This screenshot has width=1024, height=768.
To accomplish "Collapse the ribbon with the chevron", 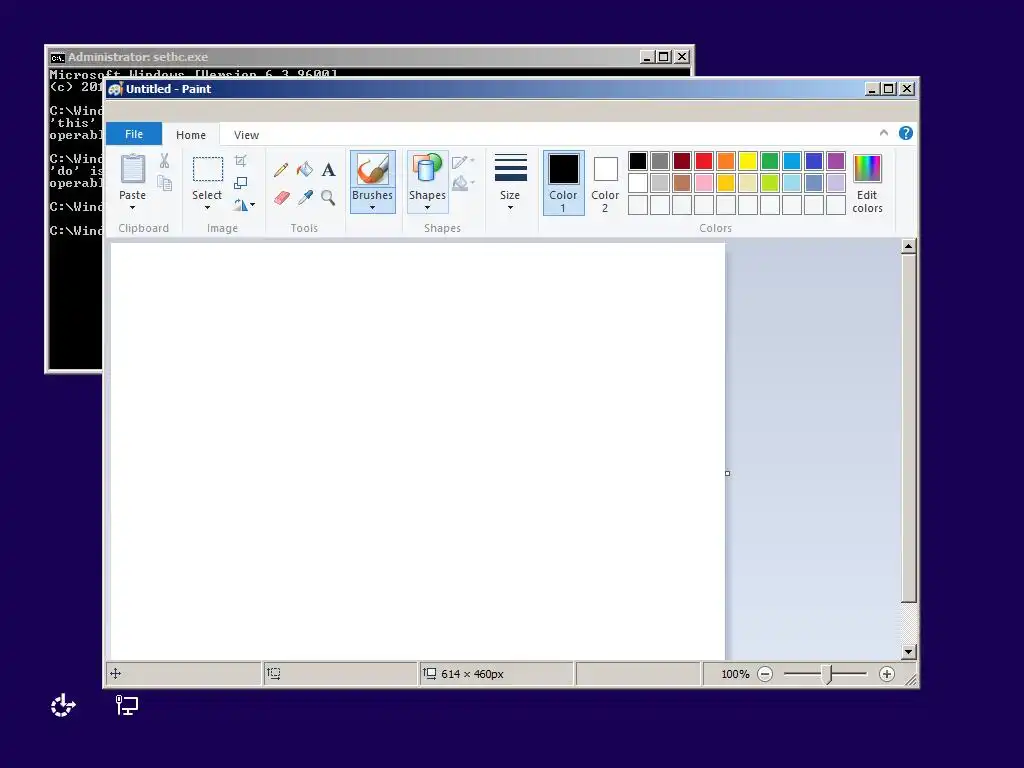I will click(x=884, y=133).
